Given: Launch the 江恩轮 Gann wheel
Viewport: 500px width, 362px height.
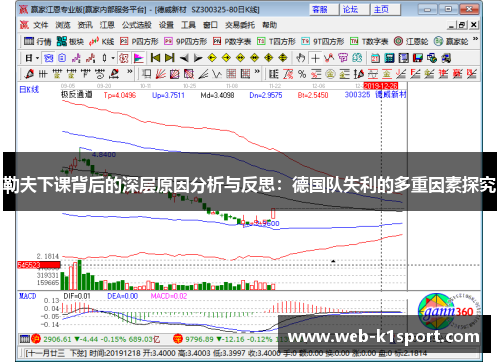Looking at the screenshot, I should pos(411,41).
